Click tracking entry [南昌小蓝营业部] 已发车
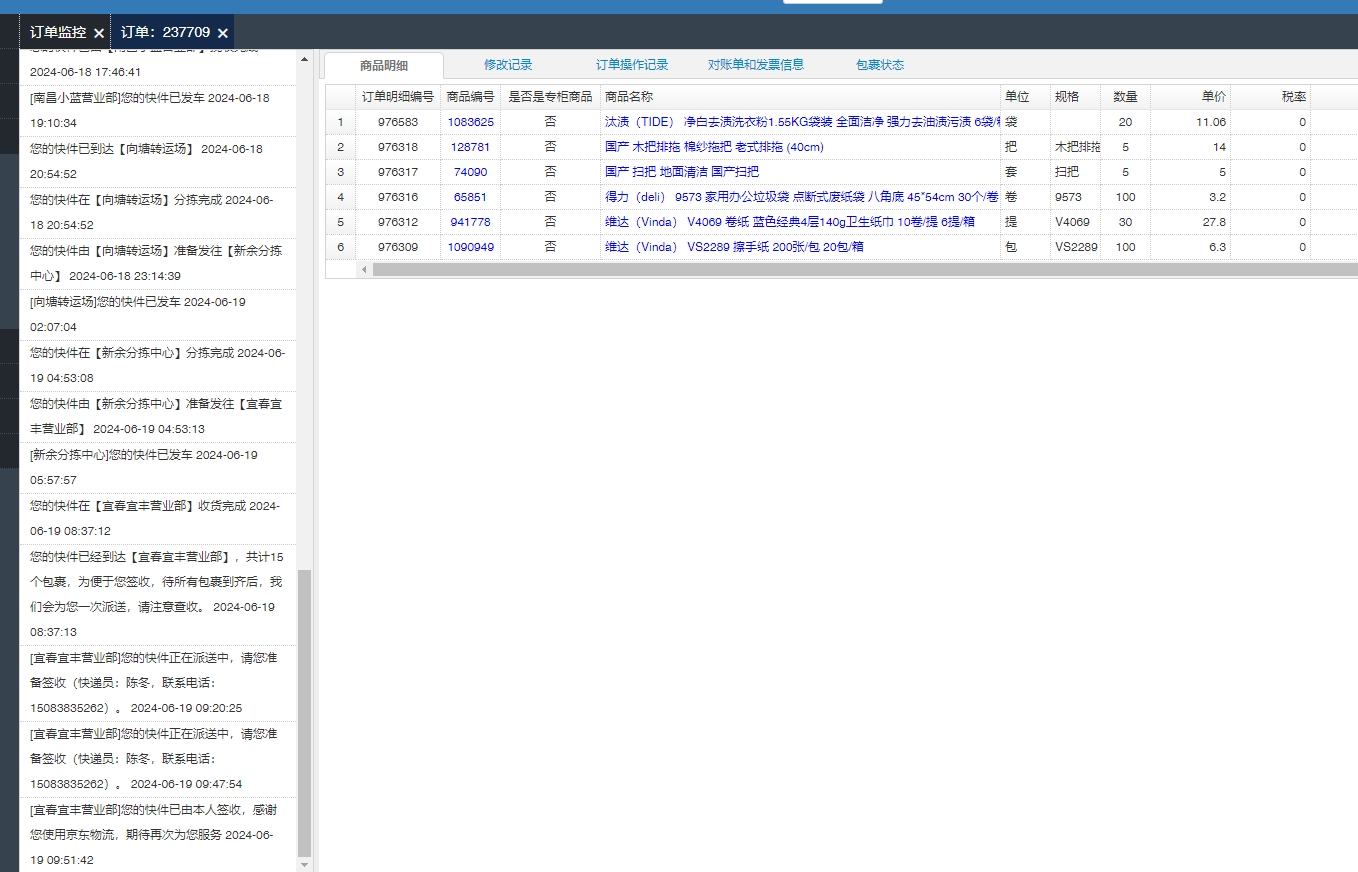Viewport: 1358px width, 872px height. 158,110
